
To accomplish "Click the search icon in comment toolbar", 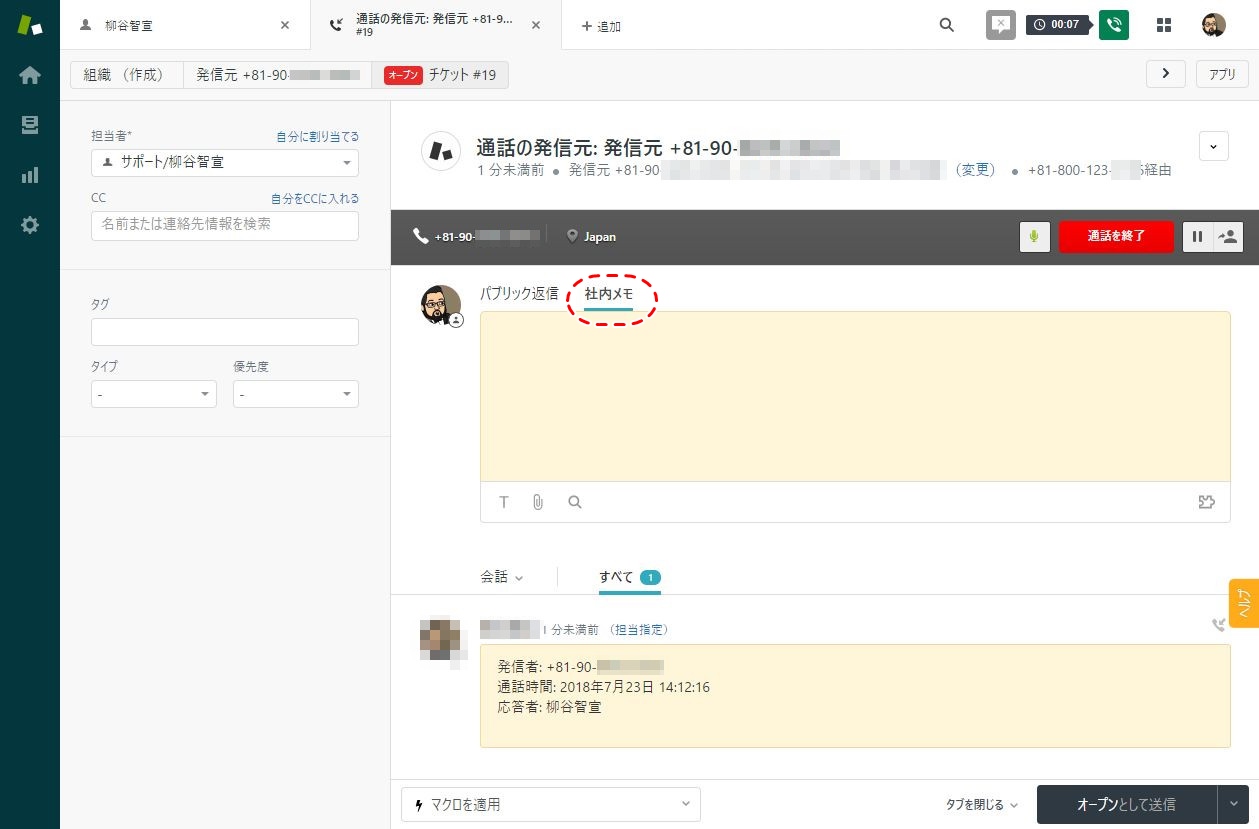I will coord(575,502).
